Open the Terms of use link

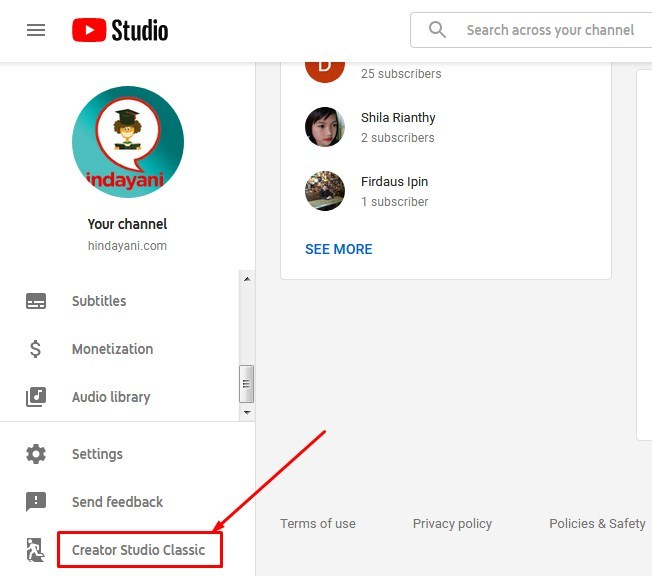tap(318, 524)
